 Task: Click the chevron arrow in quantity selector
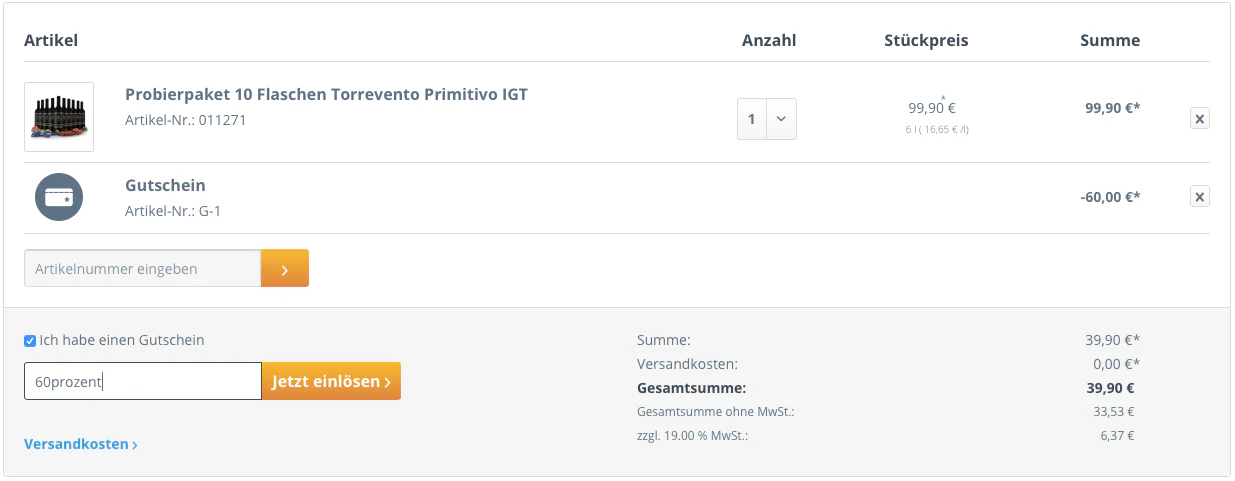click(782, 119)
